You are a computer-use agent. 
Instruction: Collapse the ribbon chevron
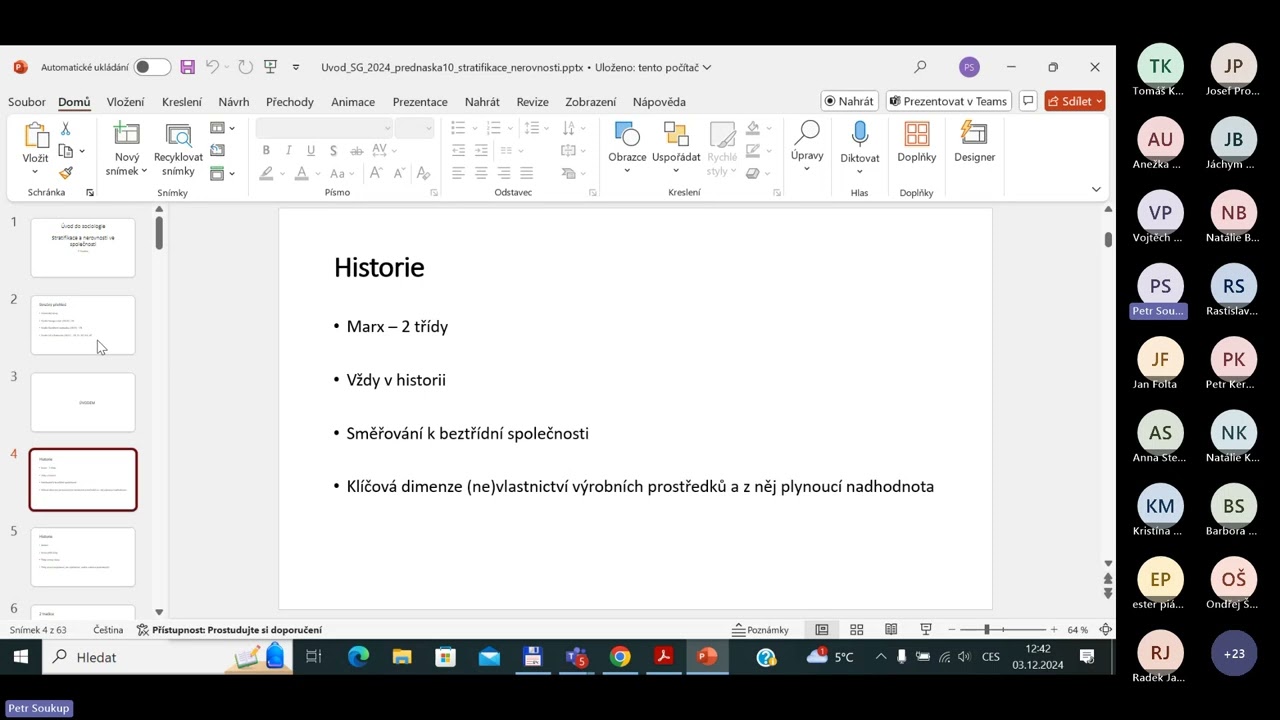(1096, 189)
